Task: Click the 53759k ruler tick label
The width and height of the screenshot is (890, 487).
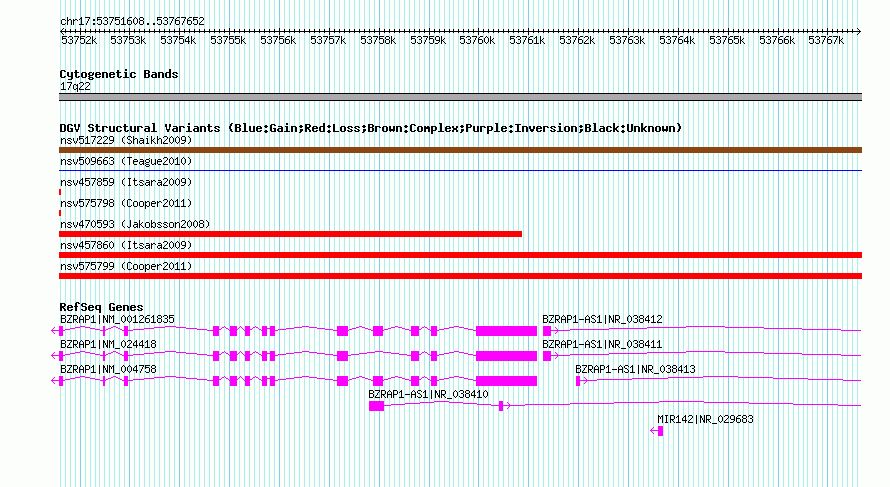Action: pyautogui.click(x=428, y=40)
